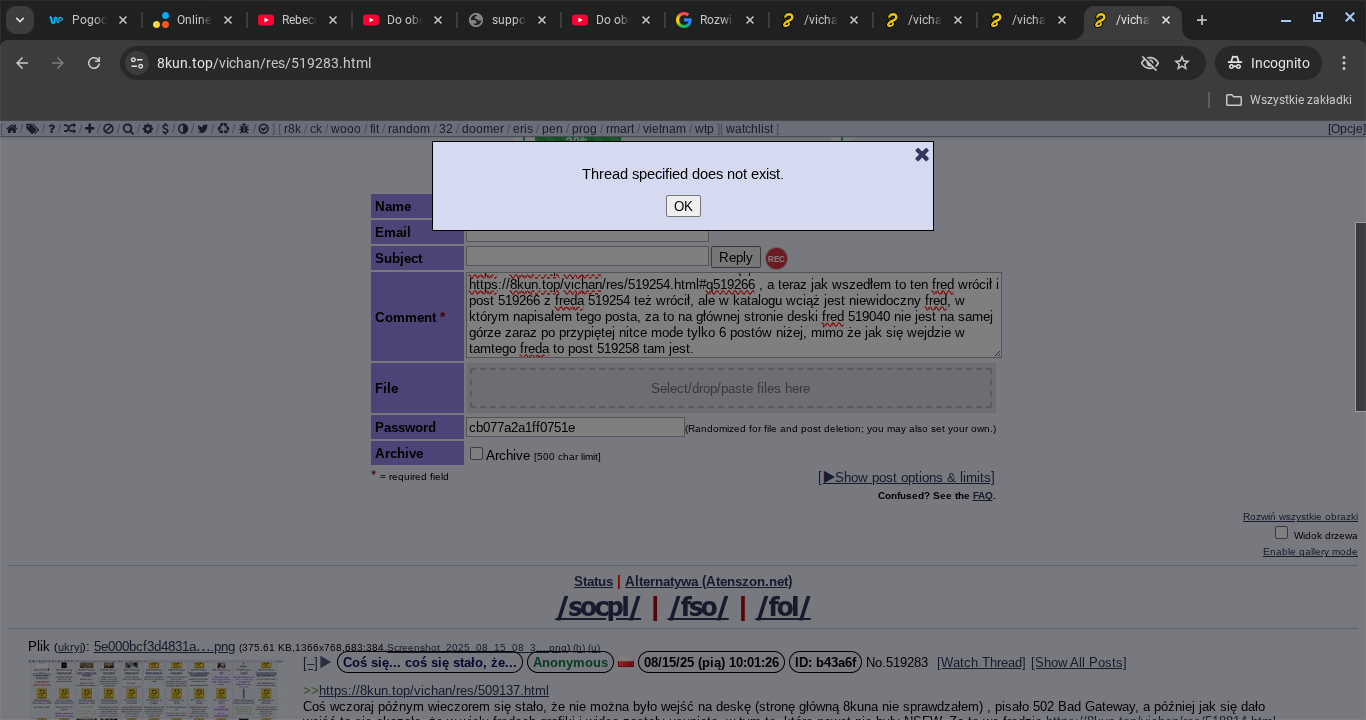Reload the page with the browser refresh icon
1366x720 pixels.
tap(94, 63)
